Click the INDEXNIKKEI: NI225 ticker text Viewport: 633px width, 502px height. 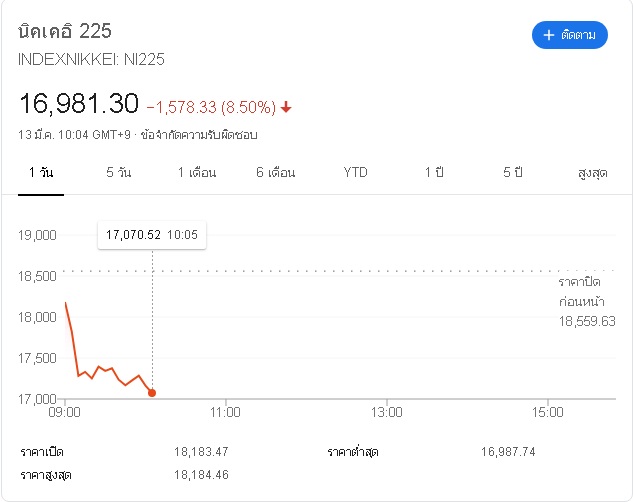[x=91, y=59]
